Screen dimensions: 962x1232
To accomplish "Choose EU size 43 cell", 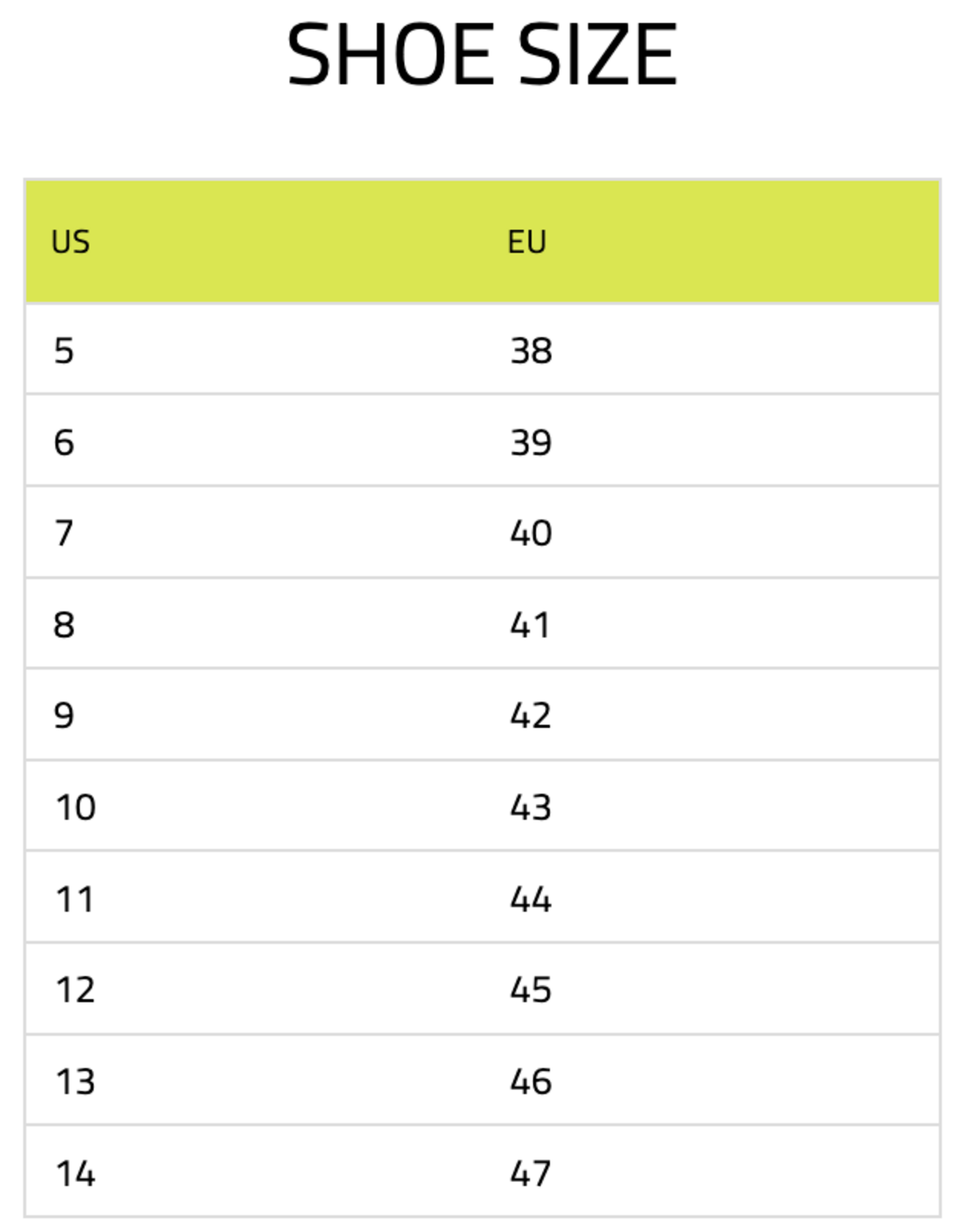I will pyautogui.click(x=531, y=807).
